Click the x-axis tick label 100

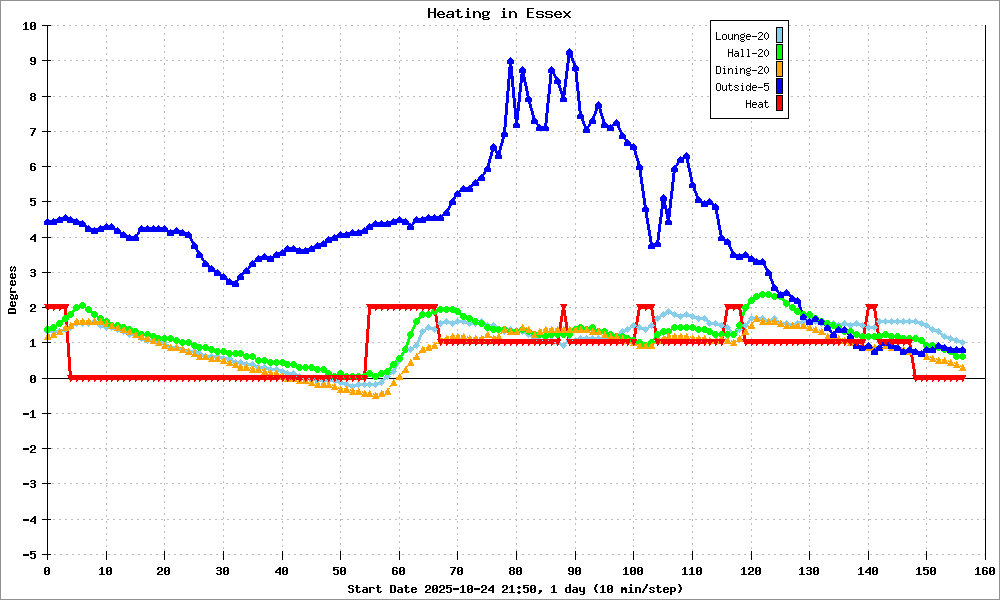click(x=633, y=570)
